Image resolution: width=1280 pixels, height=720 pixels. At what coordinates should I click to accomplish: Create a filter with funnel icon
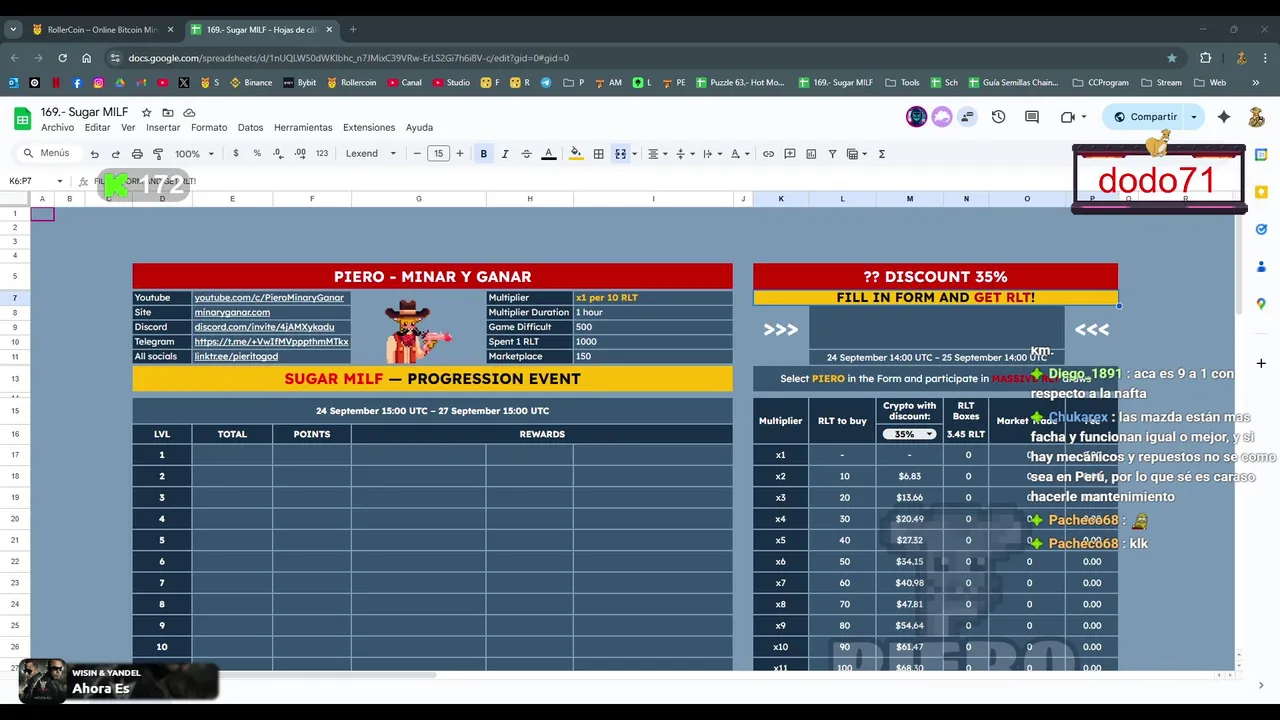point(832,154)
